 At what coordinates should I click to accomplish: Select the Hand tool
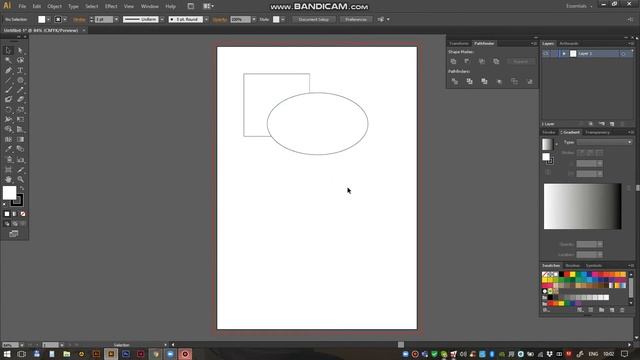click(8, 180)
